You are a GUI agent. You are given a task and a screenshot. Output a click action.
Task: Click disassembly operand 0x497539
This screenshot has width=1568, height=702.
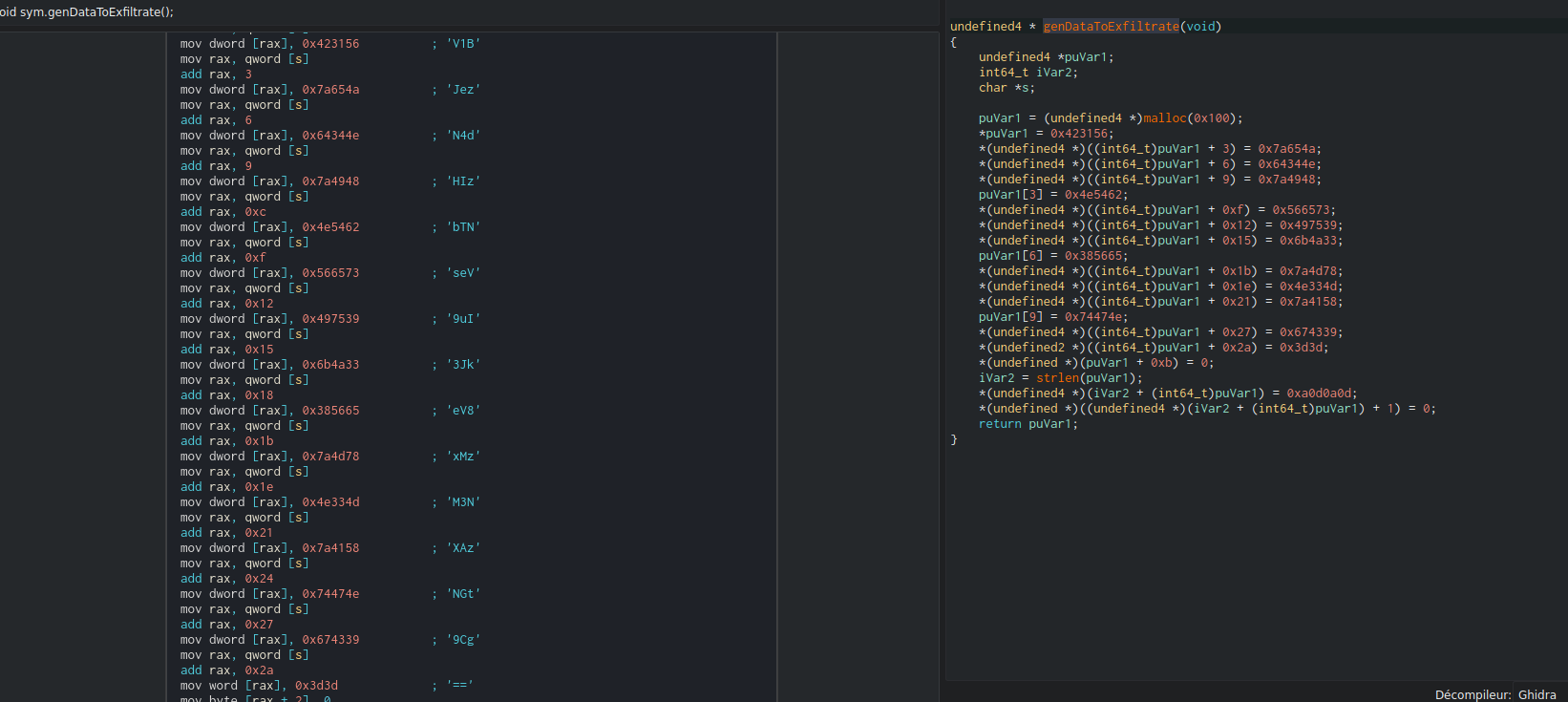(x=330, y=319)
